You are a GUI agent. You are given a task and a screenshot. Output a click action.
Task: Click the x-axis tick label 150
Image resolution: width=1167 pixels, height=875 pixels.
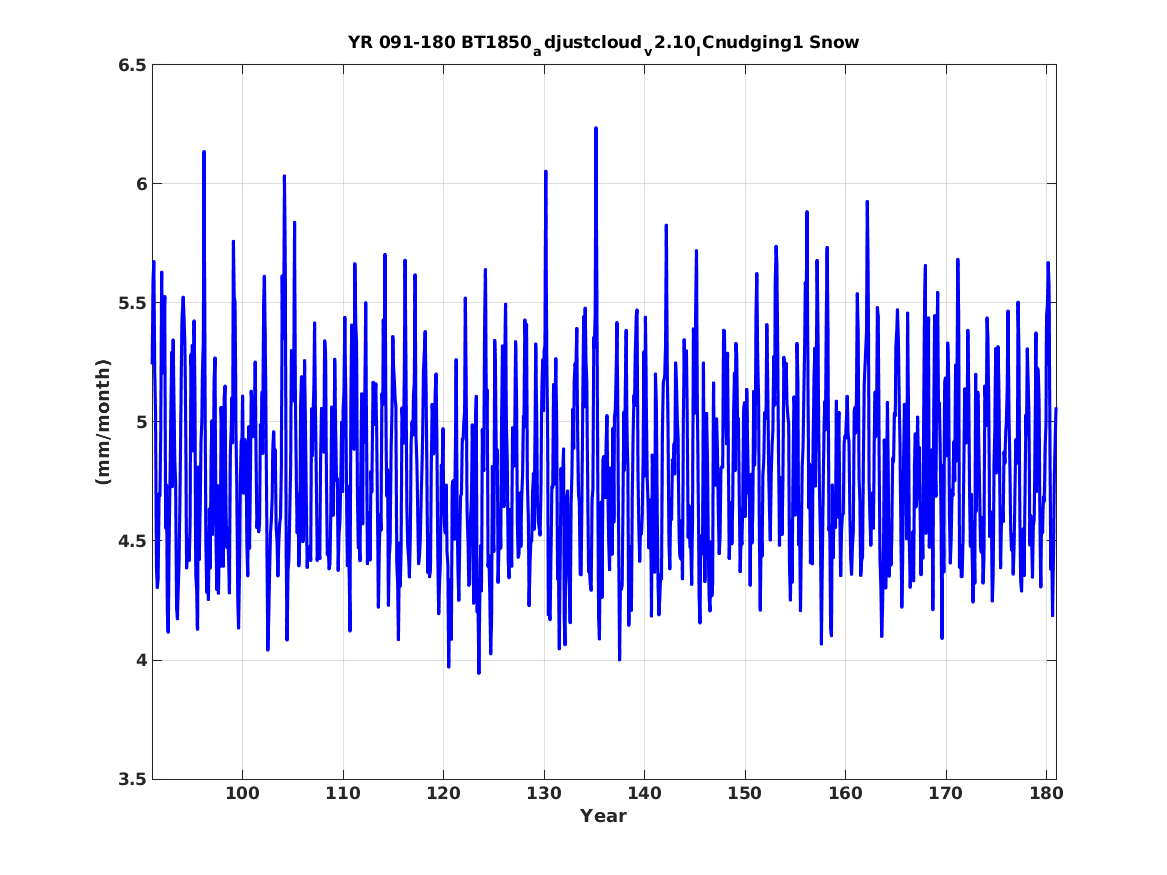[x=744, y=794]
